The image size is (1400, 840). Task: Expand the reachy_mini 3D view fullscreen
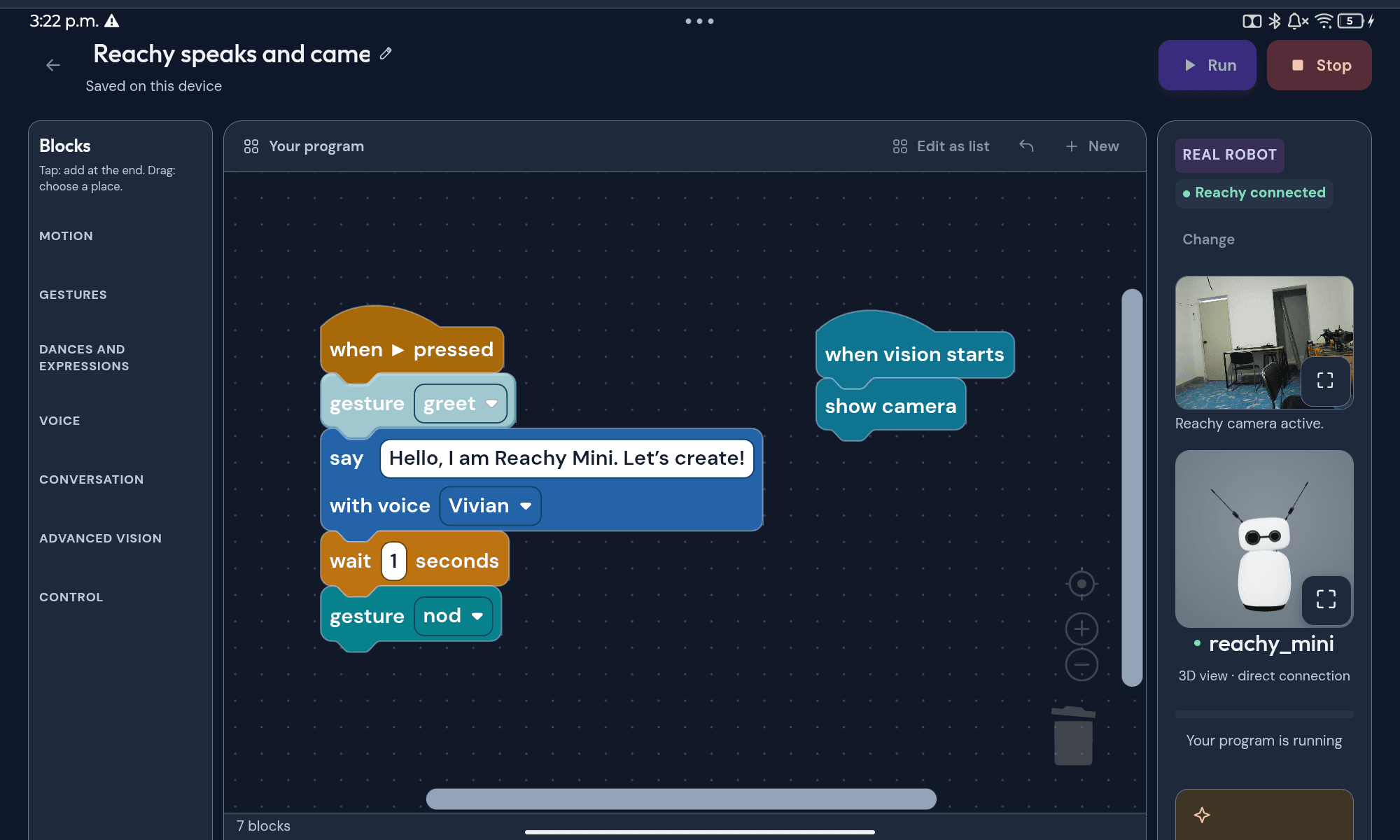click(x=1326, y=599)
